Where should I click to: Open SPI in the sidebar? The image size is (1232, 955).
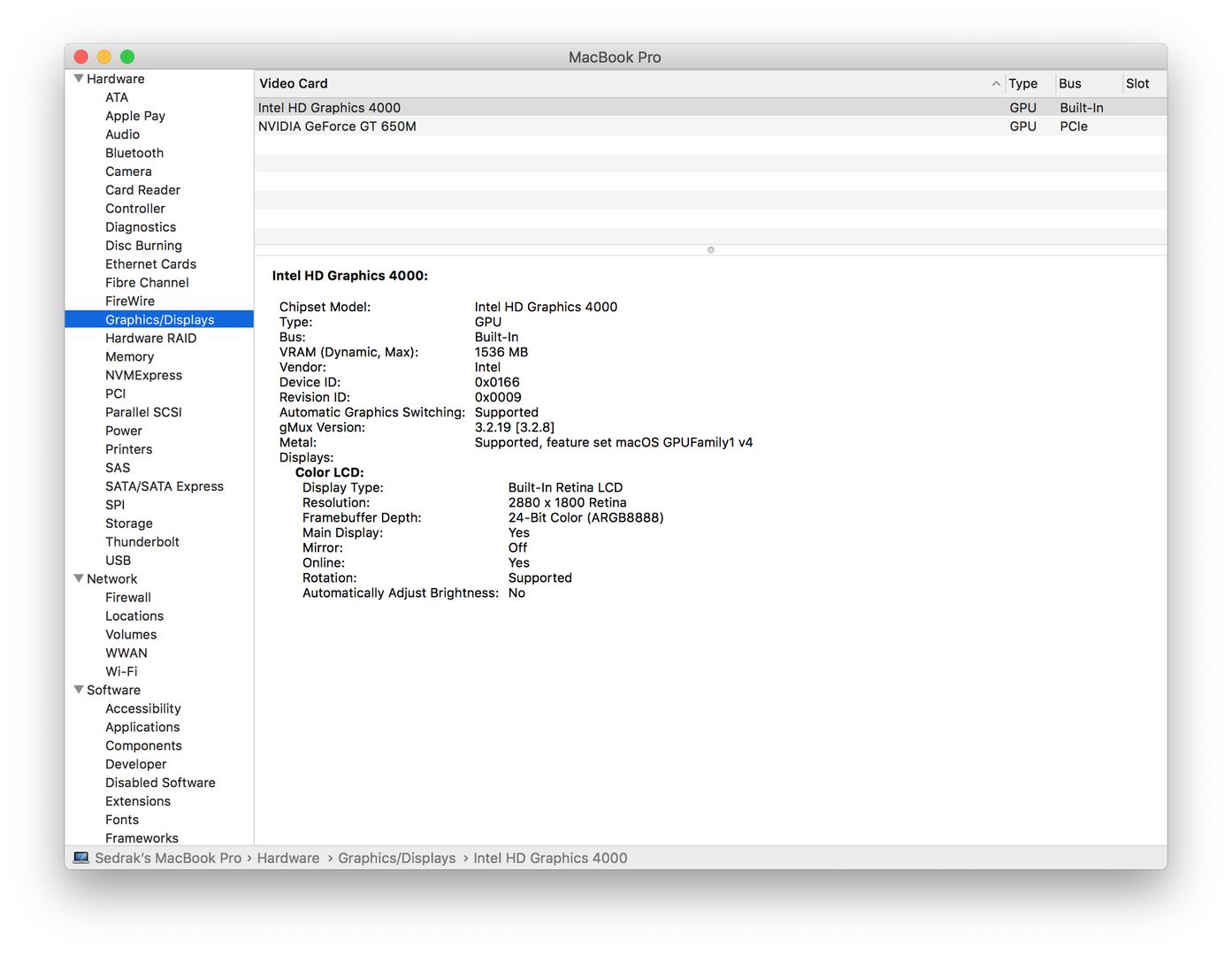(x=115, y=506)
